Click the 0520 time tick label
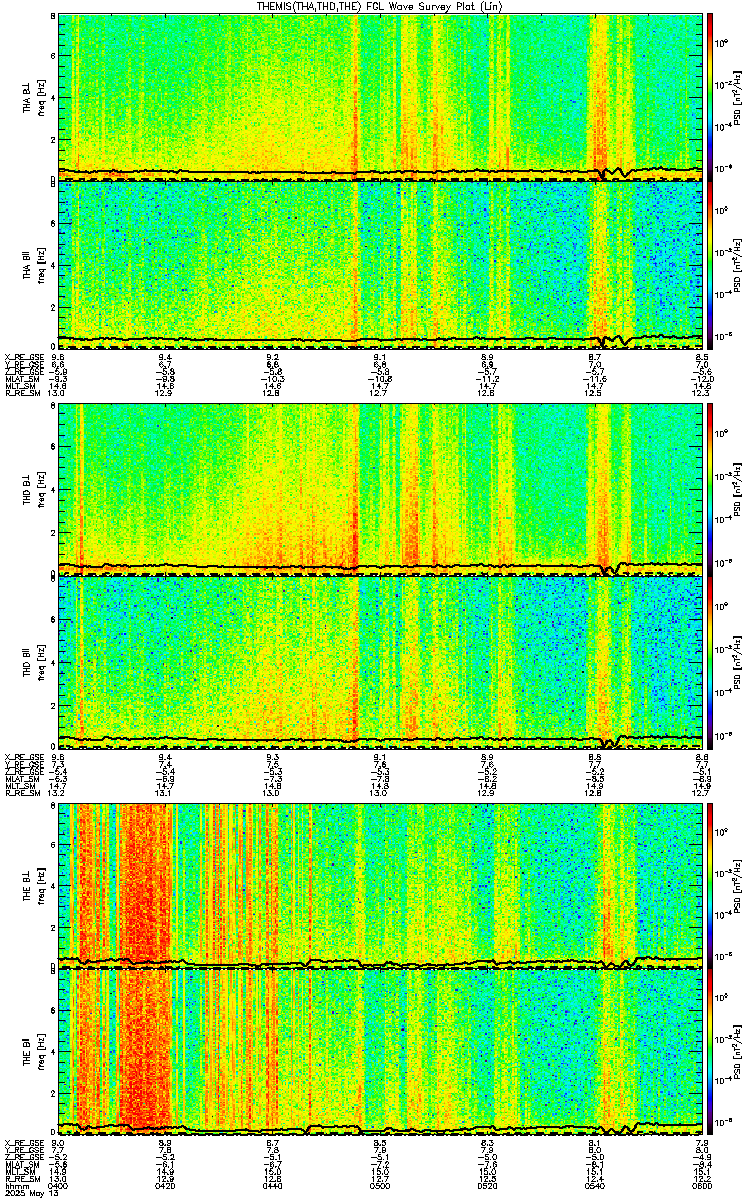This screenshot has height=1200, width=750. click(x=488, y=1185)
